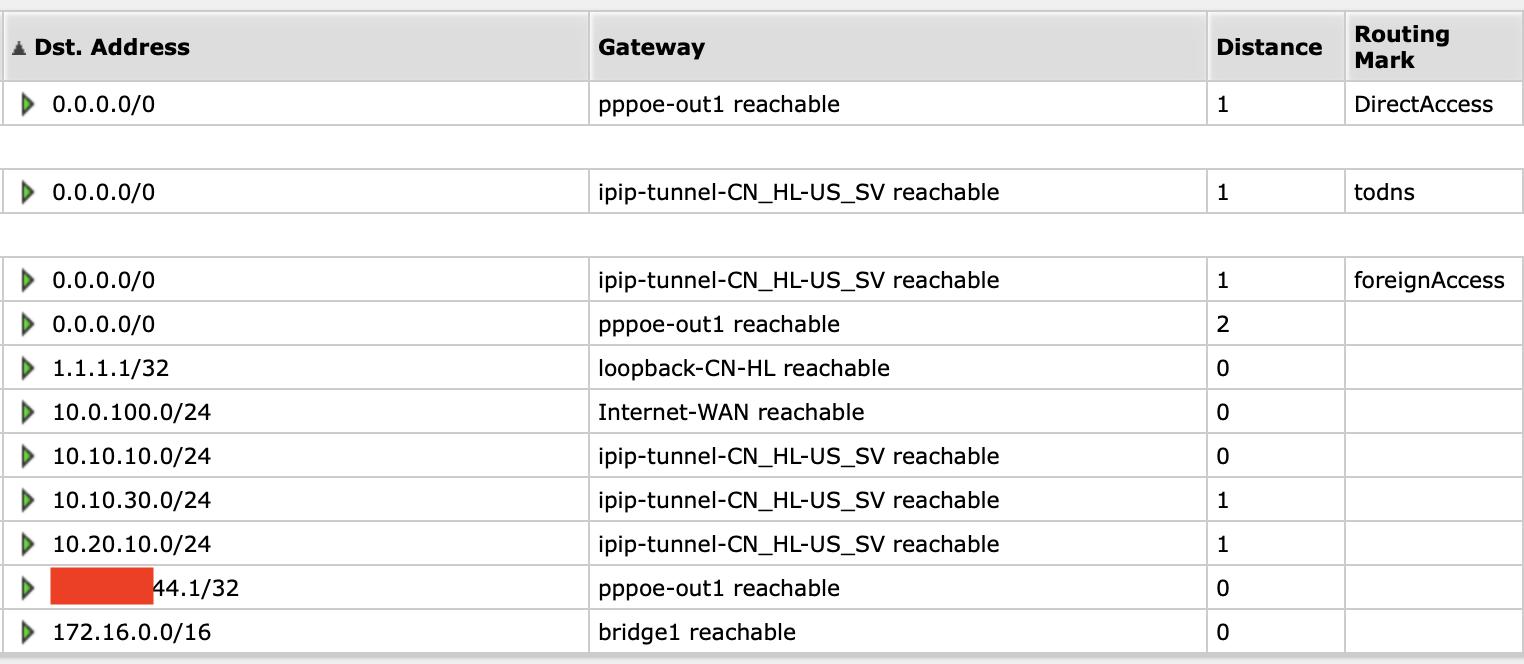Select the loopback-CN-HL reachable gateway cell

coord(743,368)
